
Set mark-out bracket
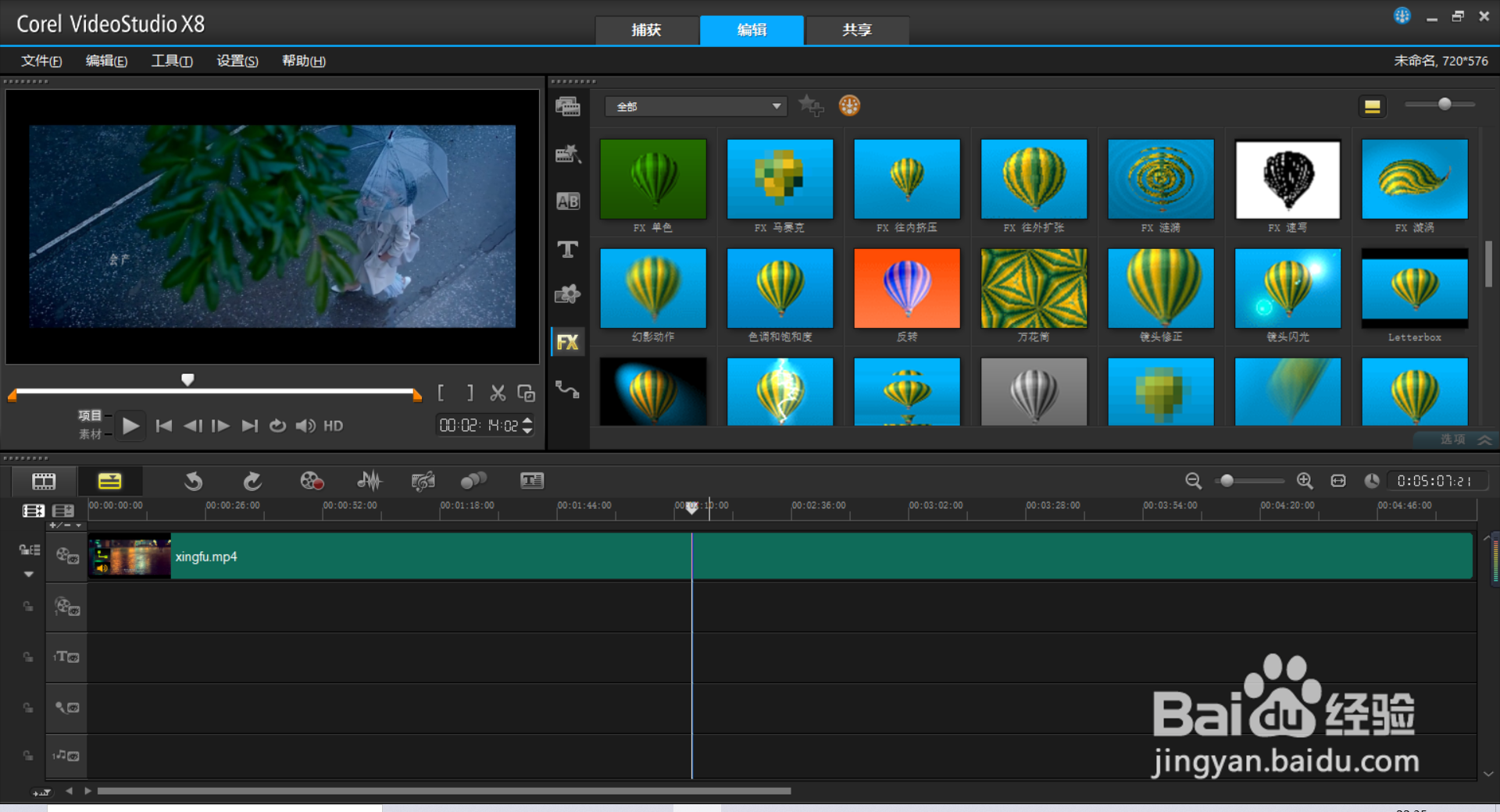[x=470, y=393]
